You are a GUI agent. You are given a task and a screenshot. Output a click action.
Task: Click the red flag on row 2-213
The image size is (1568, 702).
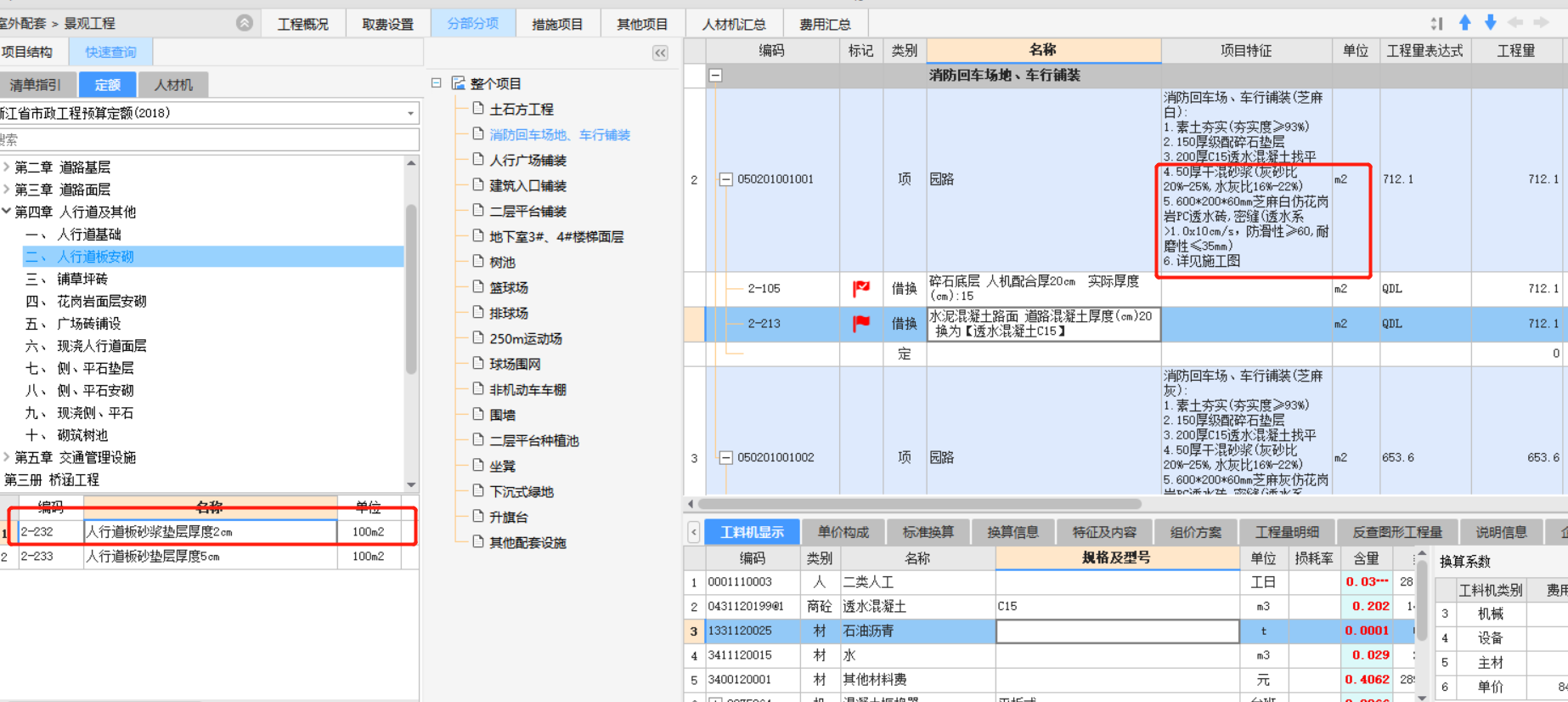click(x=861, y=323)
